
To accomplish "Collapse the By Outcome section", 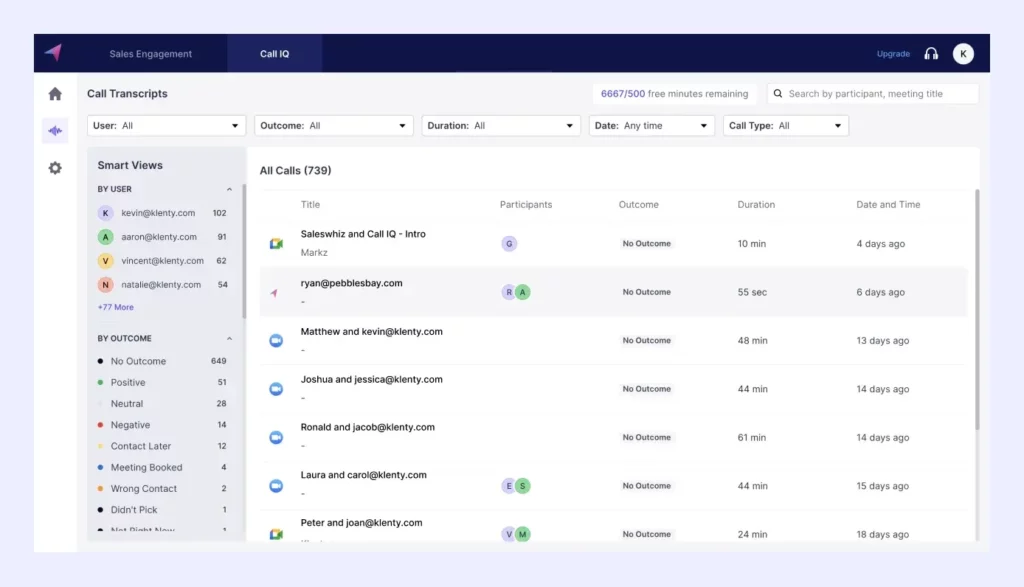I will point(229,339).
